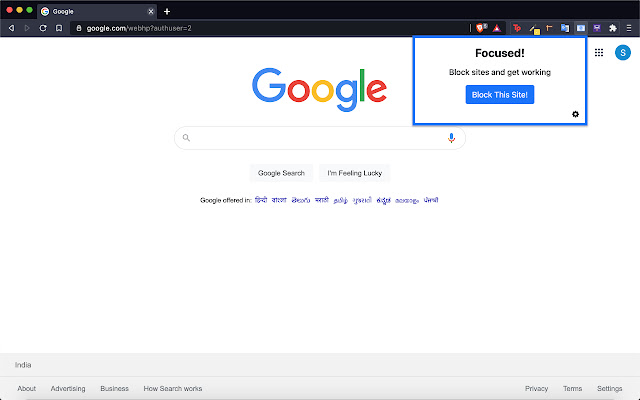The height and width of the screenshot is (400, 640).
Task: Click the Focused! extension toolbar icon
Action: pyautogui.click(x=580, y=28)
